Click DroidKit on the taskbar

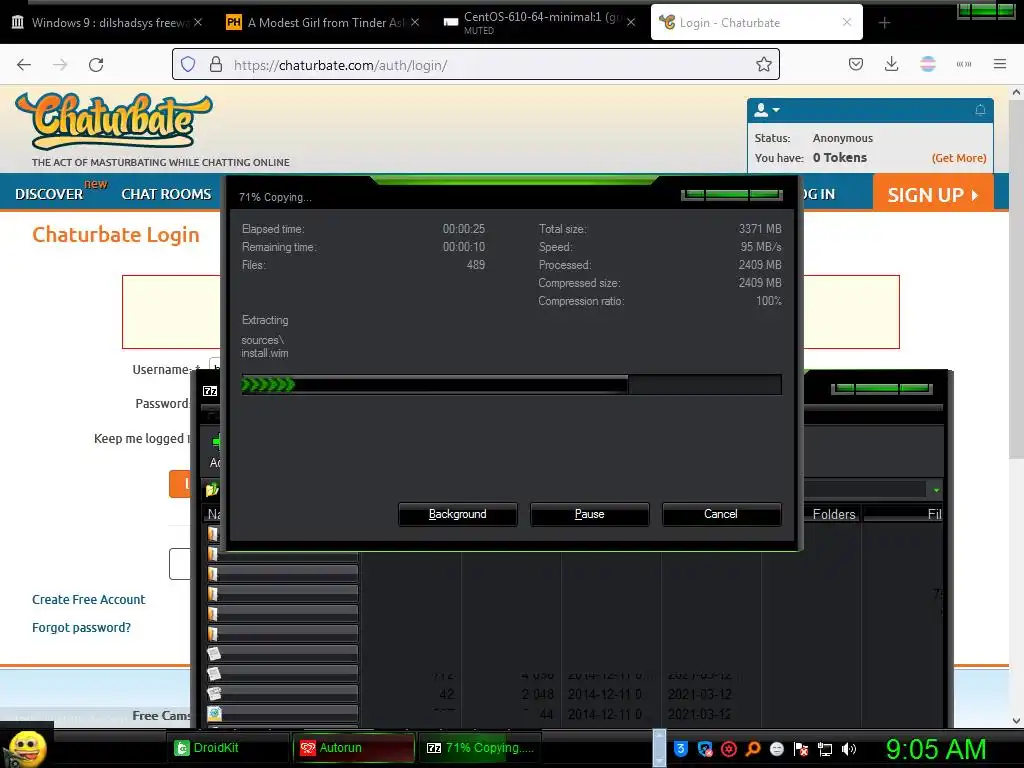click(230, 748)
